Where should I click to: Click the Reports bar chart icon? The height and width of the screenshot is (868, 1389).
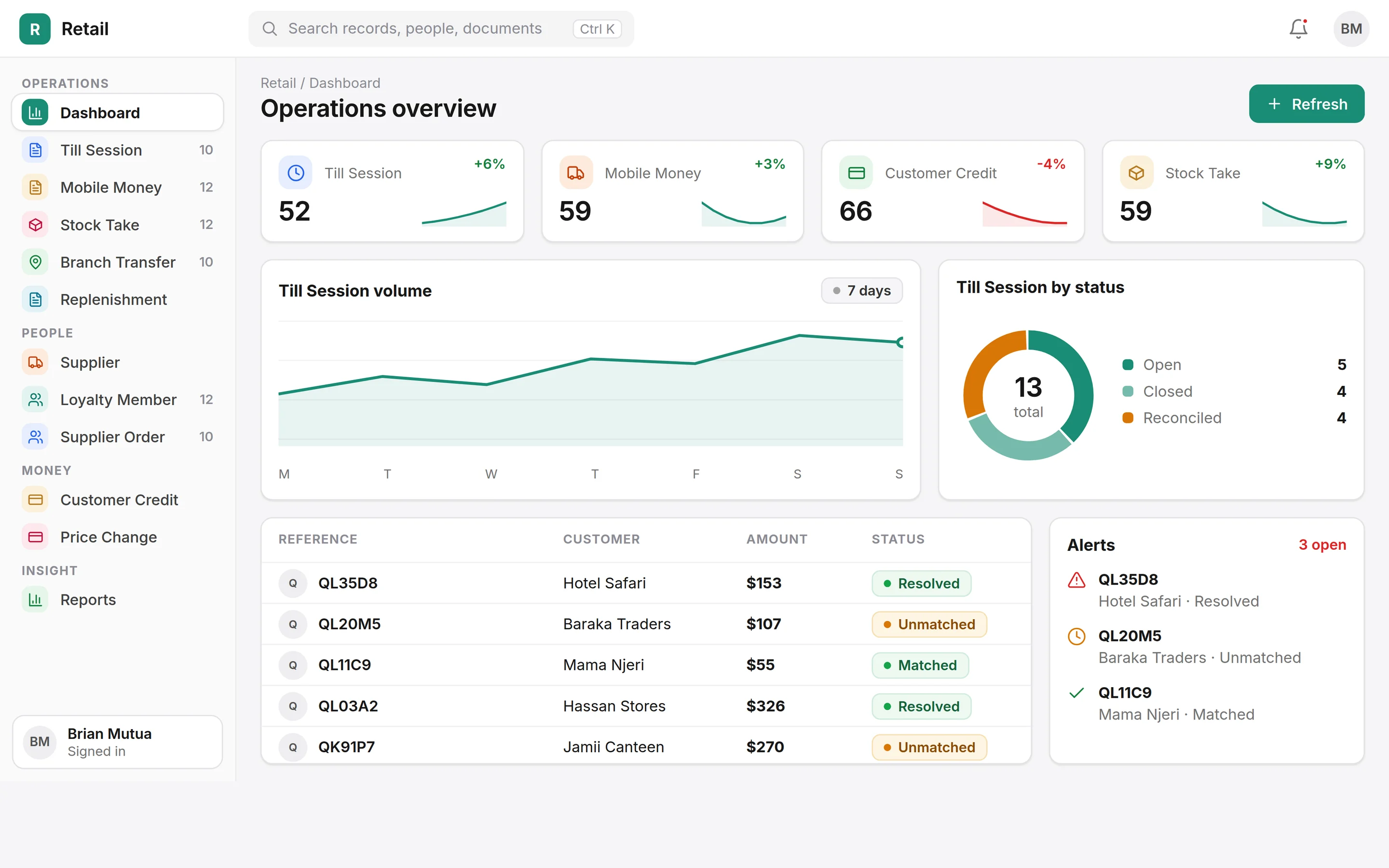[36, 599]
